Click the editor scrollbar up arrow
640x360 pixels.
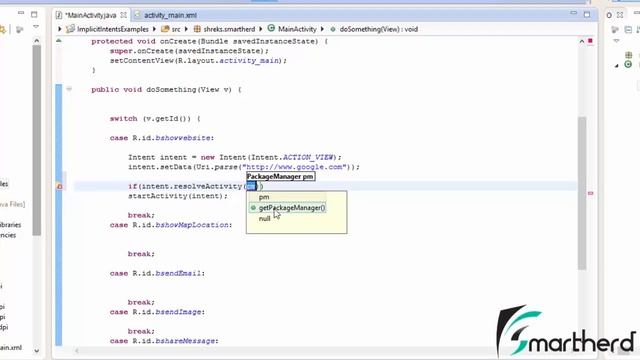[x=582, y=41]
